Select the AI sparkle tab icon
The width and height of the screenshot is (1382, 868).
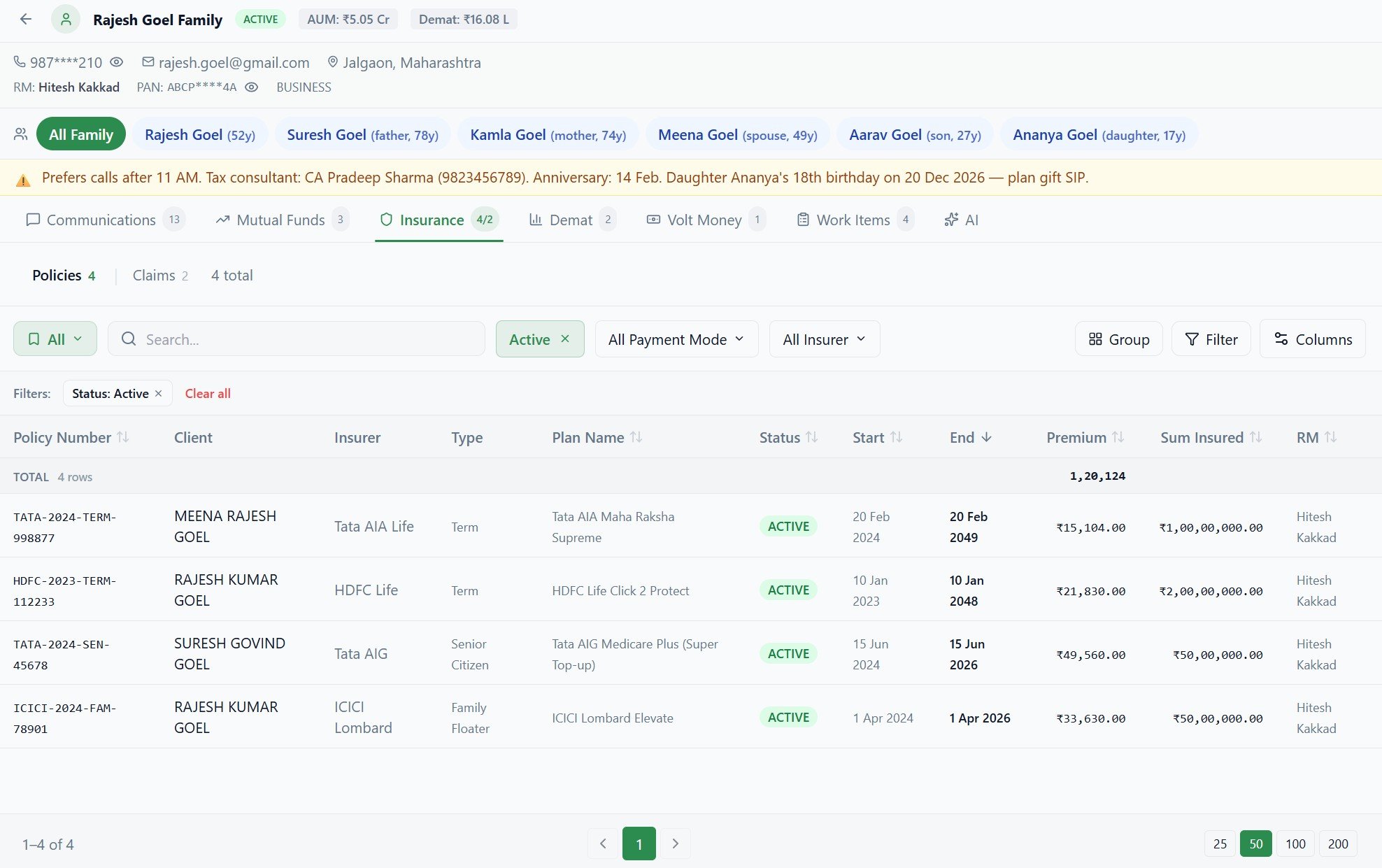coord(951,220)
